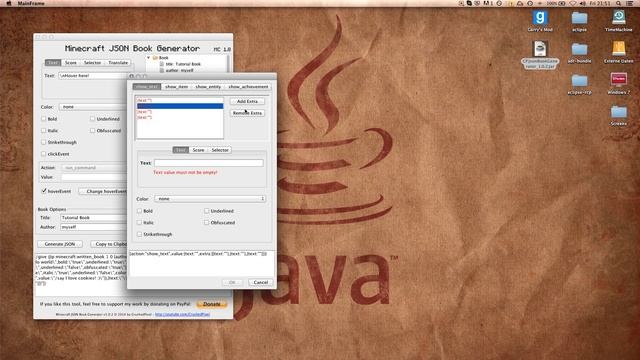Viewport: 640px width, 360px height.
Task: Enable Italic in the main window
Action: (x=44, y=131)
